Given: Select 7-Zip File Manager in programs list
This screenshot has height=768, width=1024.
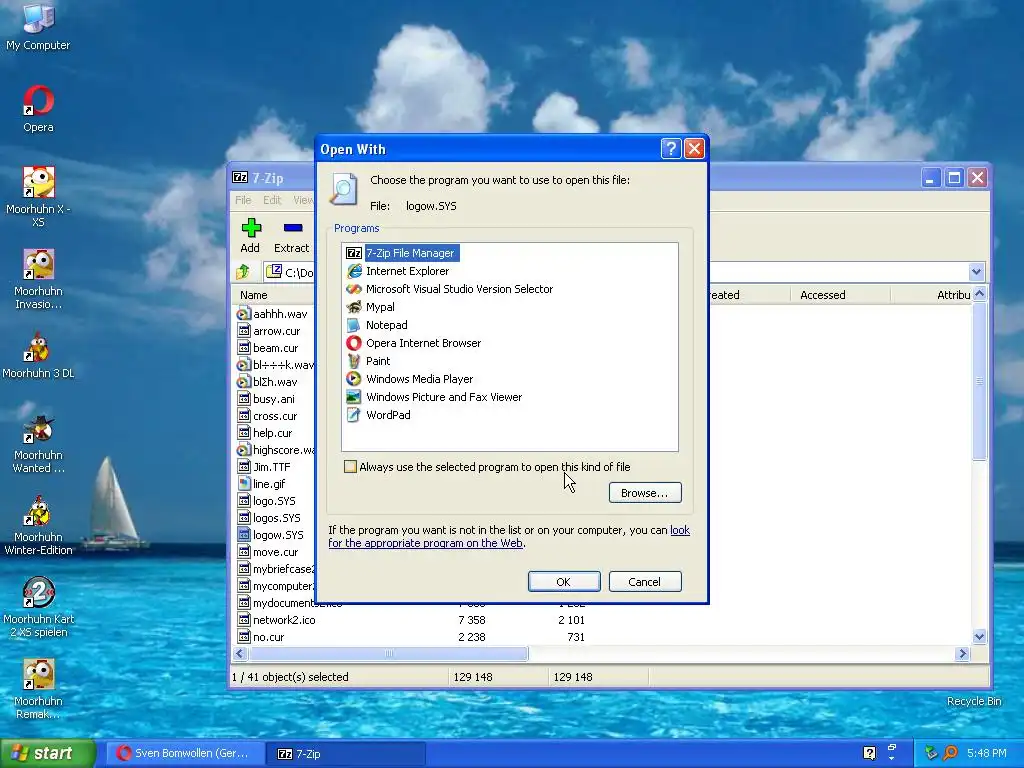Looking at the screenshot, I should pyautogui.click(x=402, y=253).
